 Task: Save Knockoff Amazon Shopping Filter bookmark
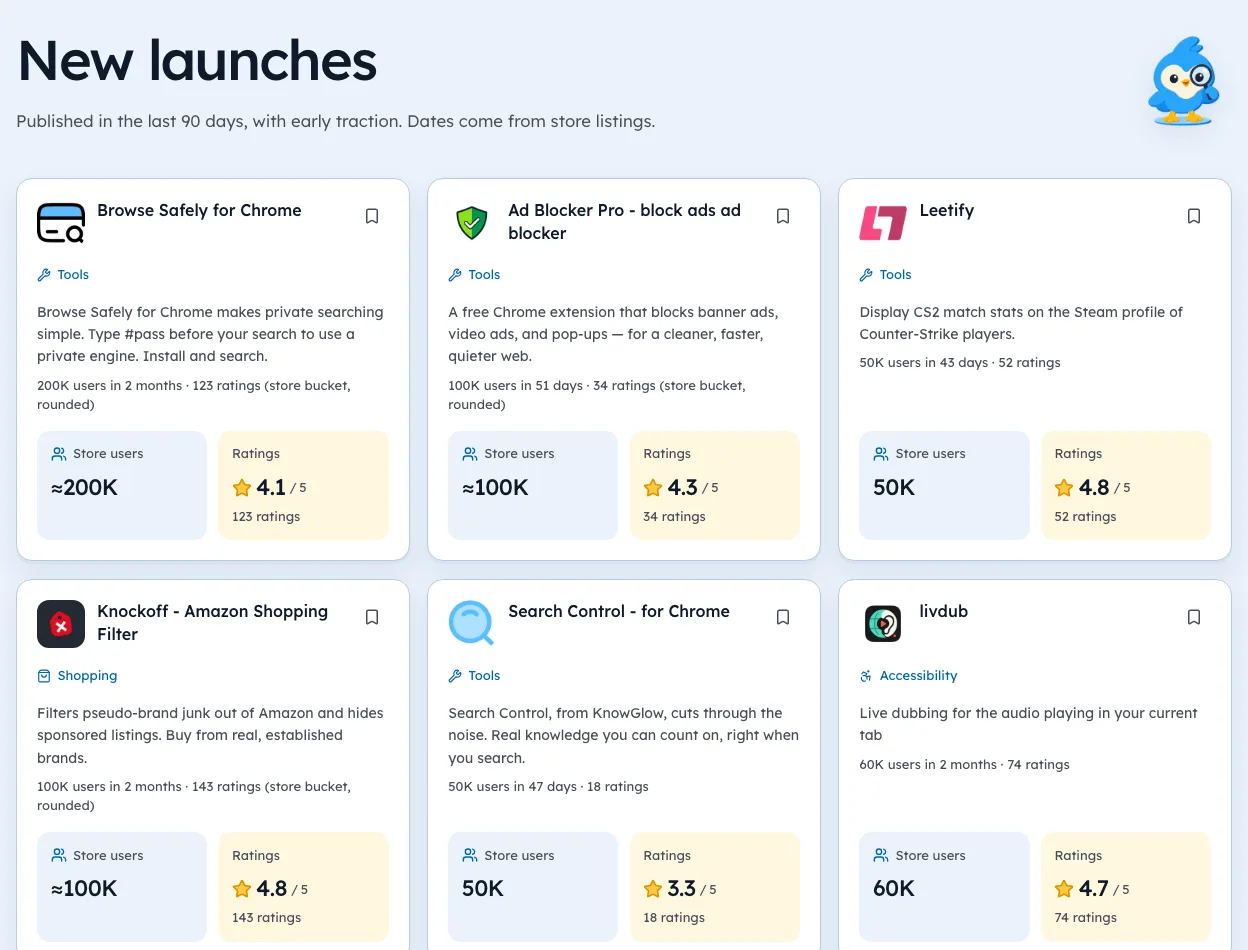pyautogui.click(x=372, y=617)
